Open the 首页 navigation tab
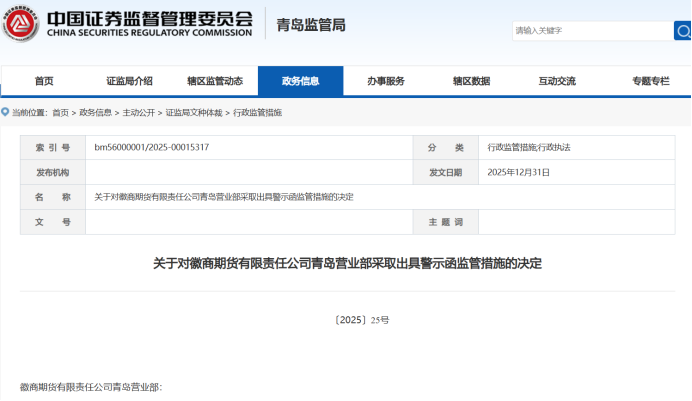 [43, 81]
